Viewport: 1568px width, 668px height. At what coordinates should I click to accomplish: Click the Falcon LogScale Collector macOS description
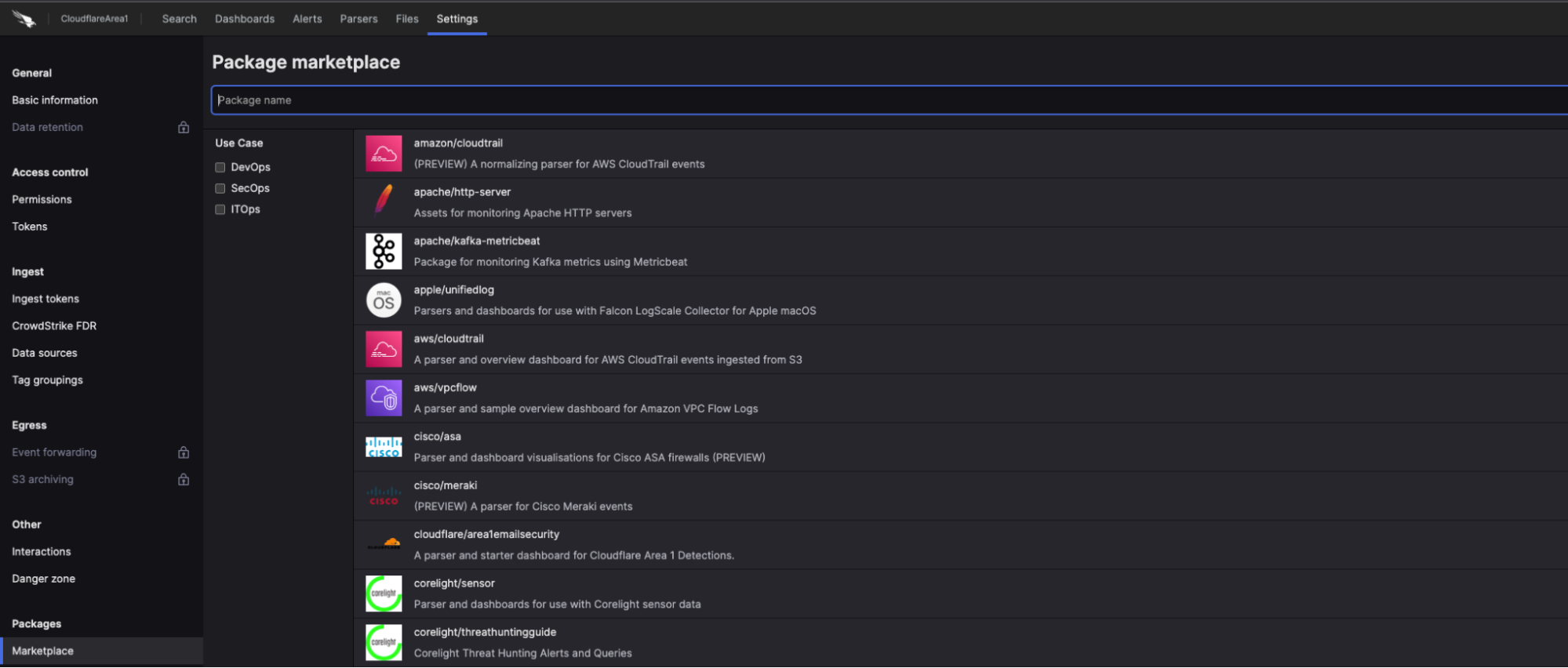(615, 310)
